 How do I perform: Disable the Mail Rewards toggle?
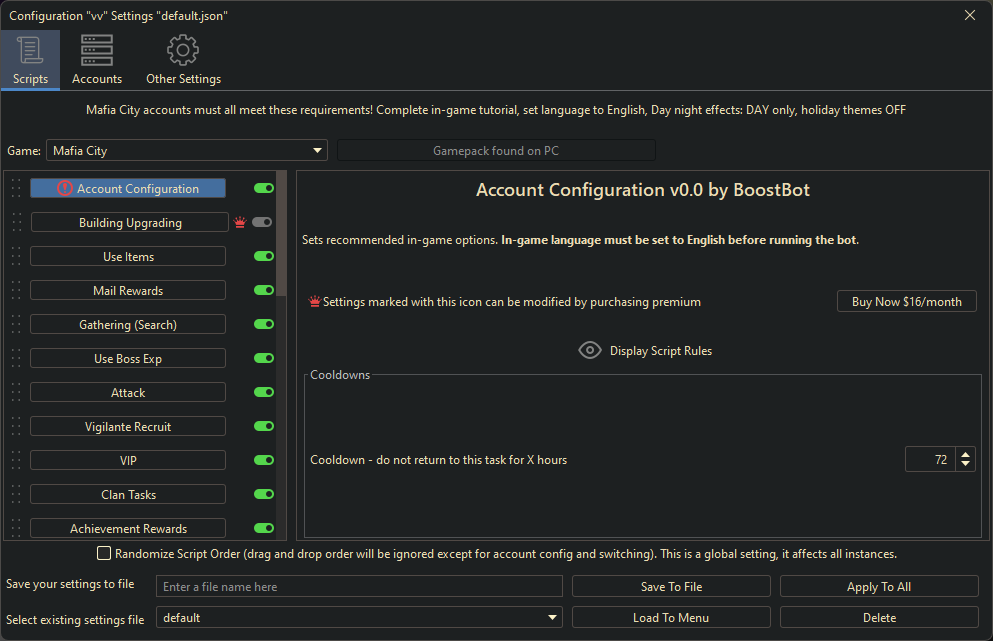coord(264,291)
